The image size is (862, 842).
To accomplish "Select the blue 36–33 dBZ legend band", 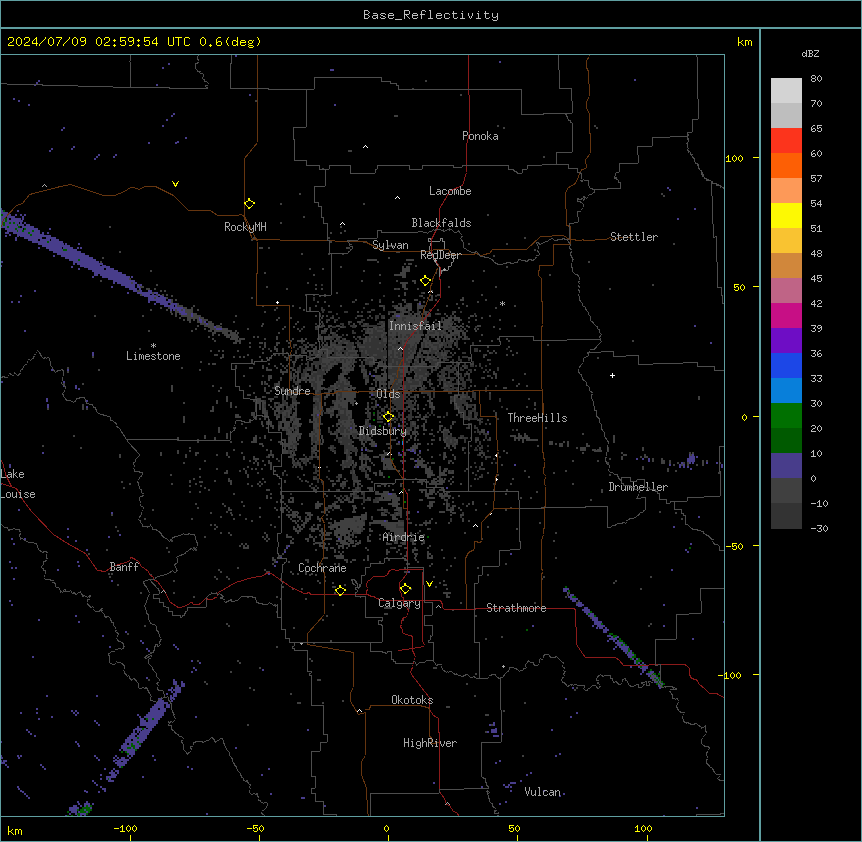I will click(x=786, y=365).
